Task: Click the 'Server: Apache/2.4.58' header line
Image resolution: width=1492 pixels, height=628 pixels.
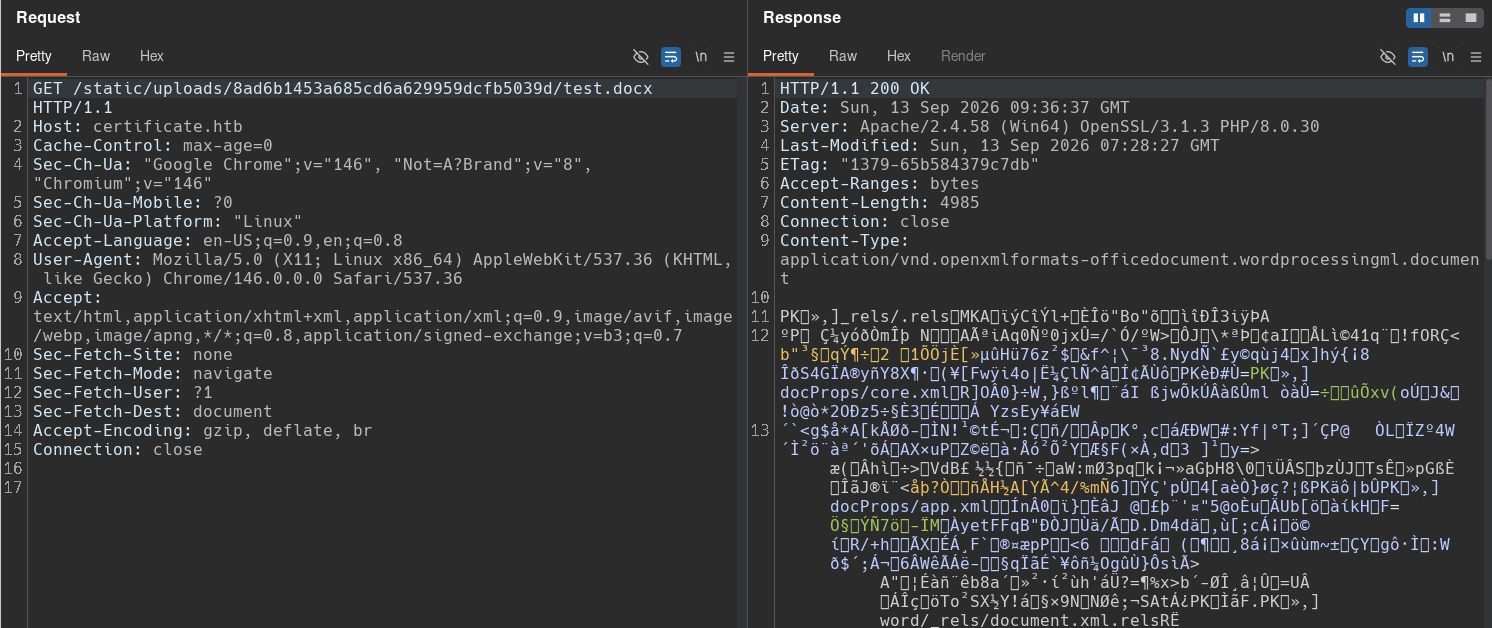Action: click(1050, 127)
